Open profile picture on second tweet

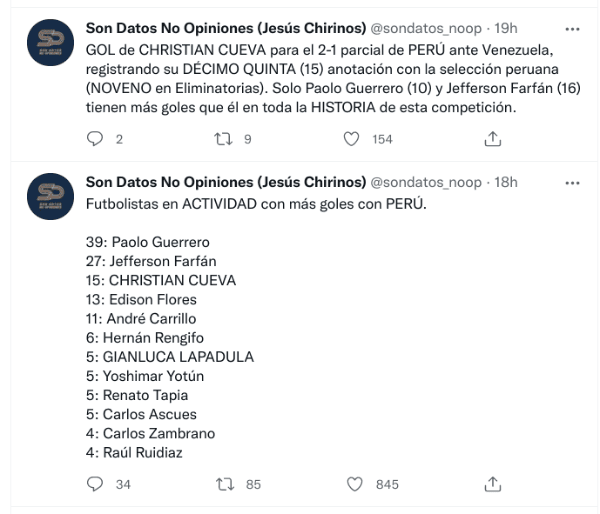click(49, 197)
